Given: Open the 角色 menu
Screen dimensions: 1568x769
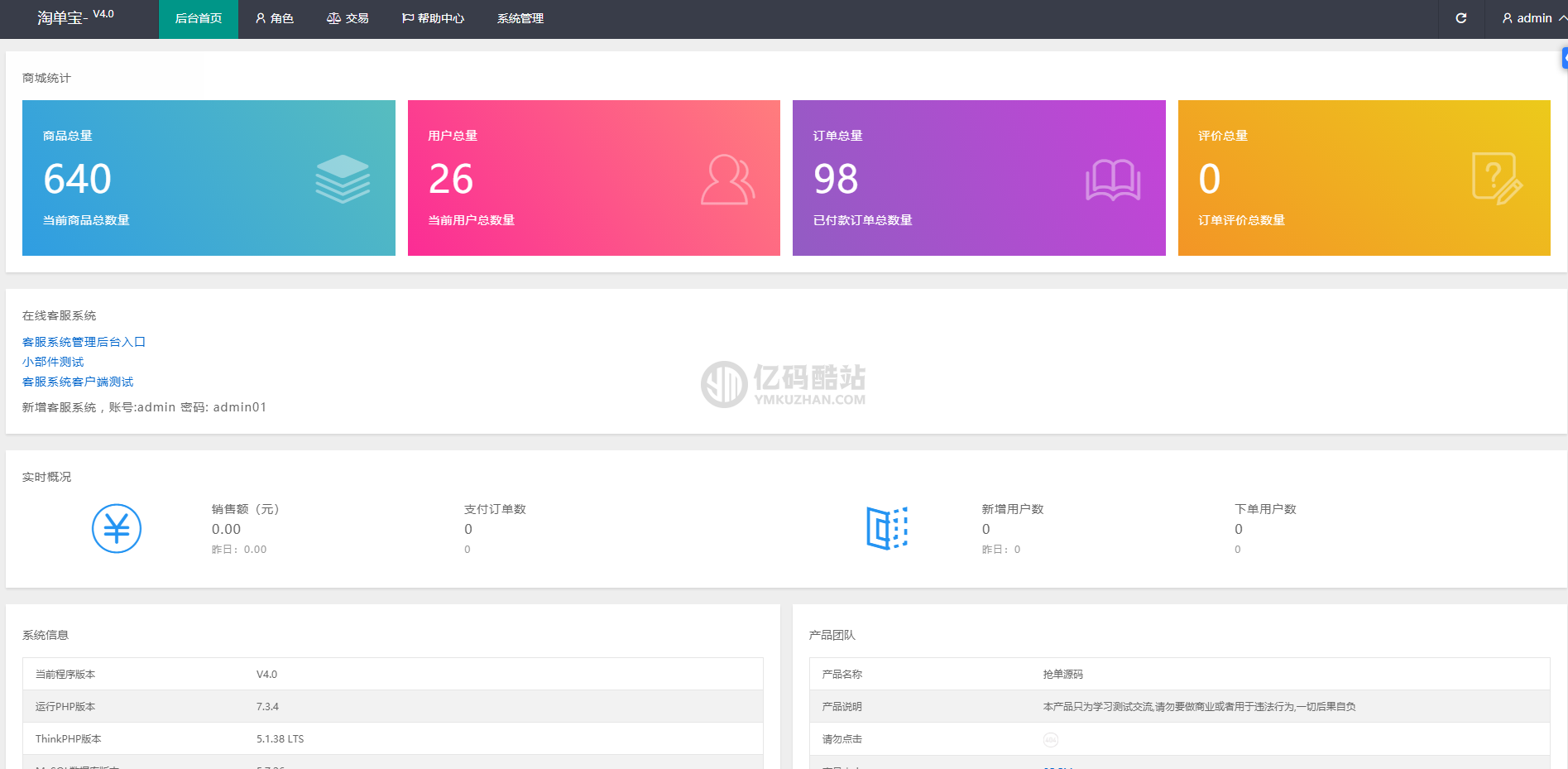Looking at the screenshot, I should [275, 19].
